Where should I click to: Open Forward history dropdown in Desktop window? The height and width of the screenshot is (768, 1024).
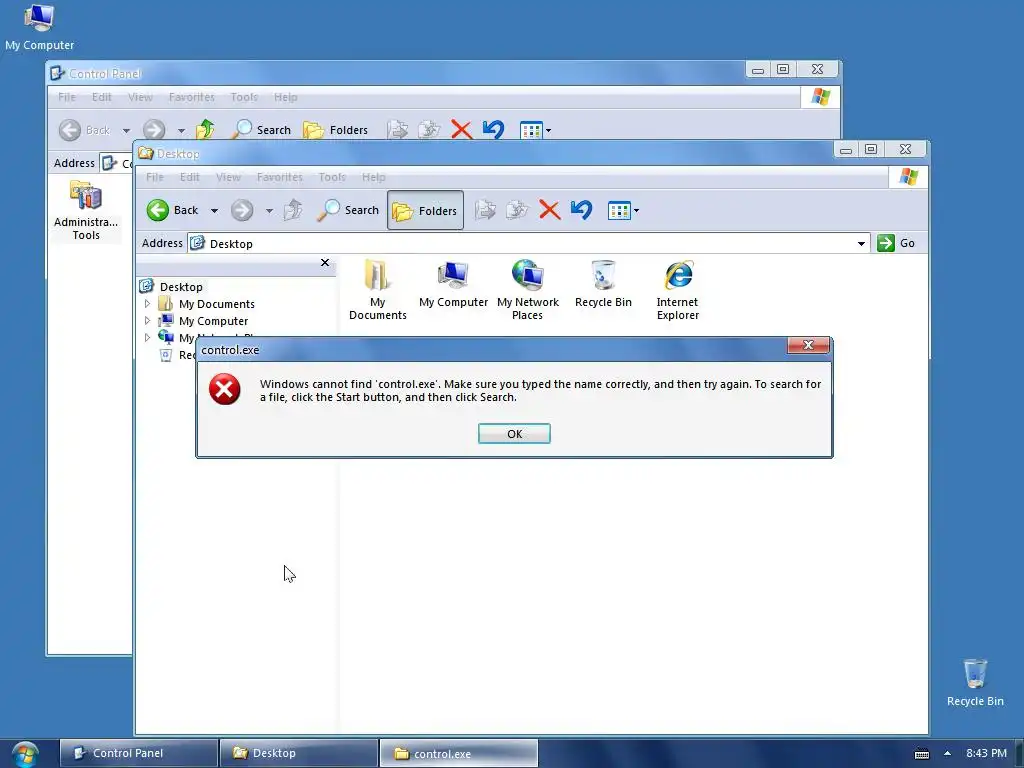pos(269,211)
